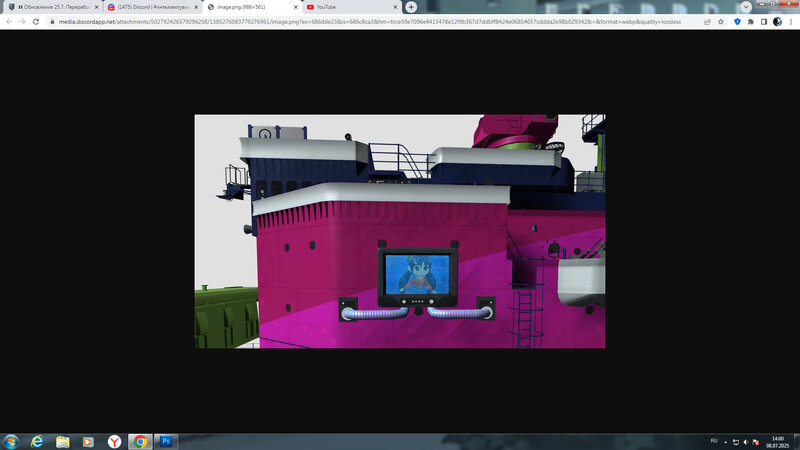The height and width of the screenshot is (450, 800).
Task: Reload the current page
Action: point(36,22)
